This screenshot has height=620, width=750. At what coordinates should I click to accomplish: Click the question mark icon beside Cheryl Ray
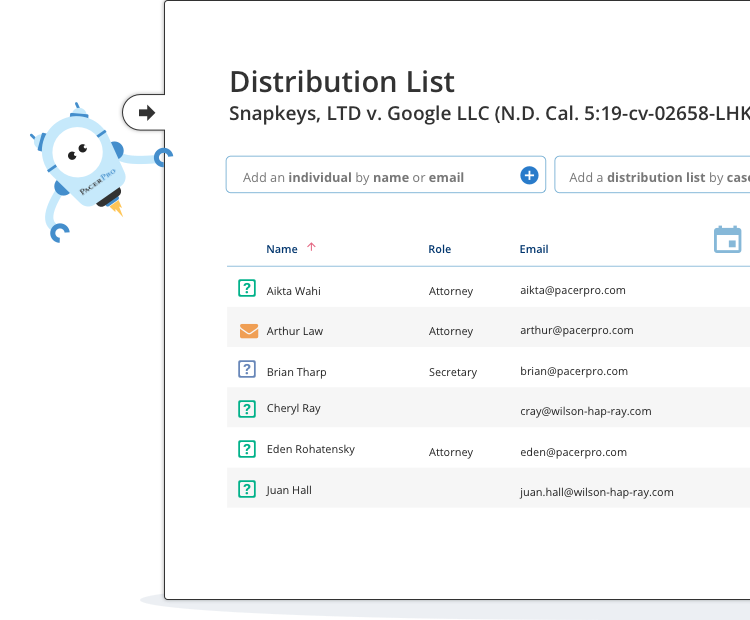[247, 409]
